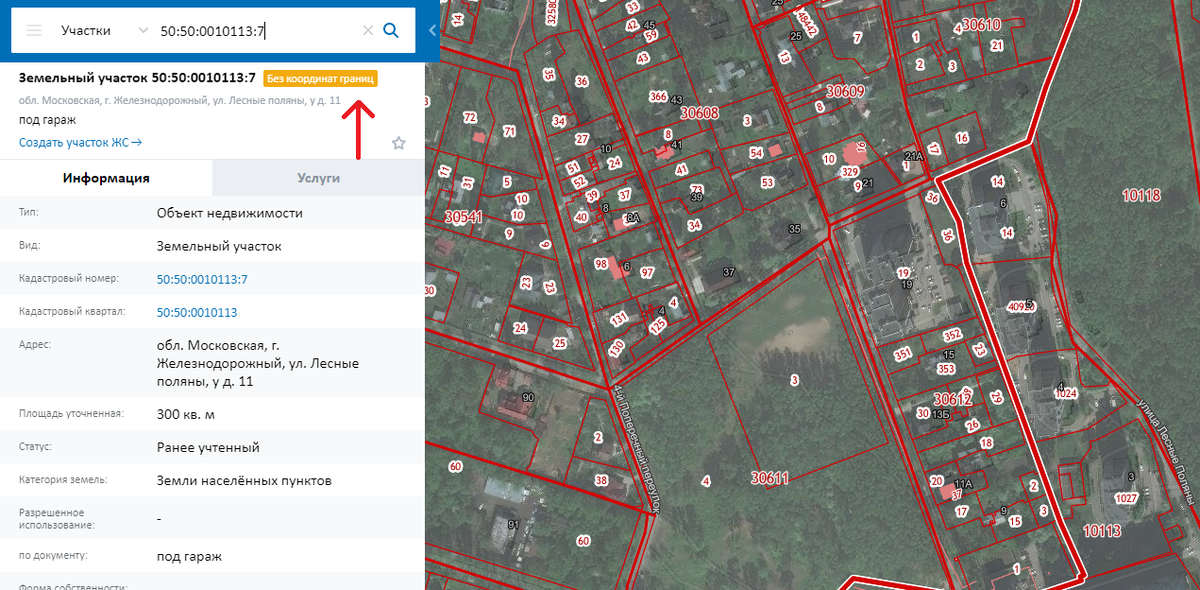Click the Без координат границ badge

pyautogui.click(x=320, y=78)
